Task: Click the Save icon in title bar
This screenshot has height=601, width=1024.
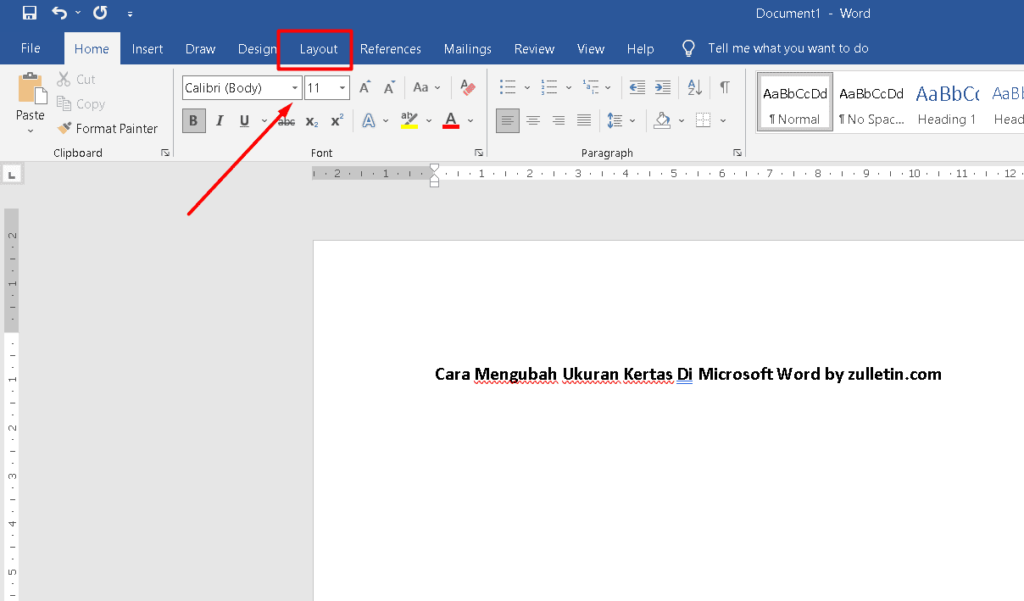Action: click(x=29, y=14)
